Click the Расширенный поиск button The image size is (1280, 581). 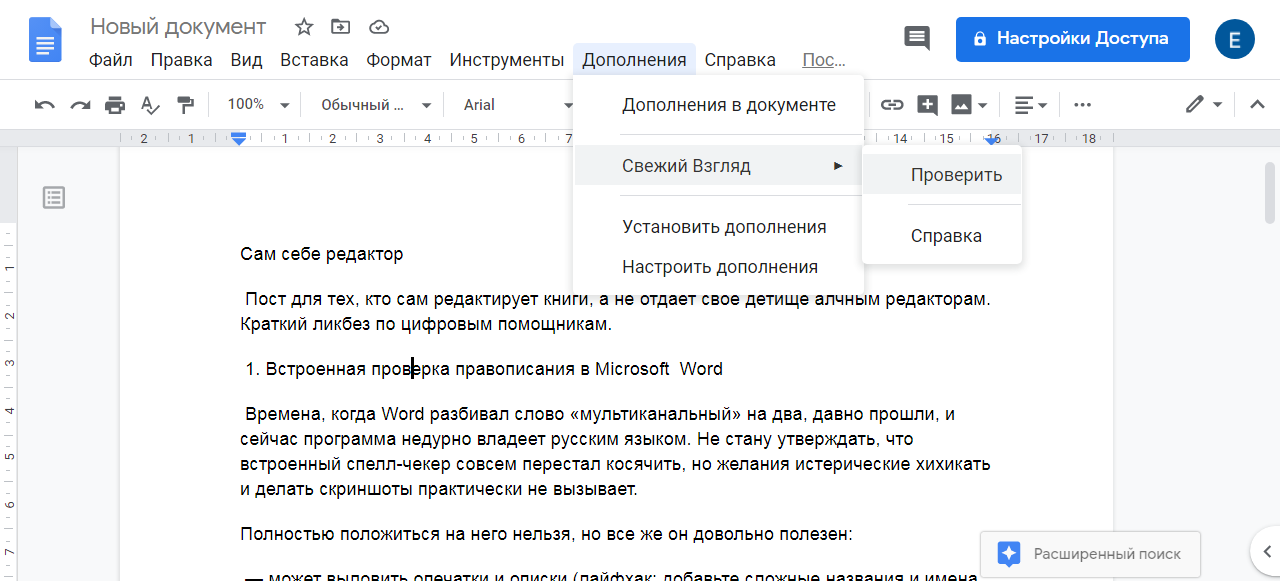tap(1090, 553)
